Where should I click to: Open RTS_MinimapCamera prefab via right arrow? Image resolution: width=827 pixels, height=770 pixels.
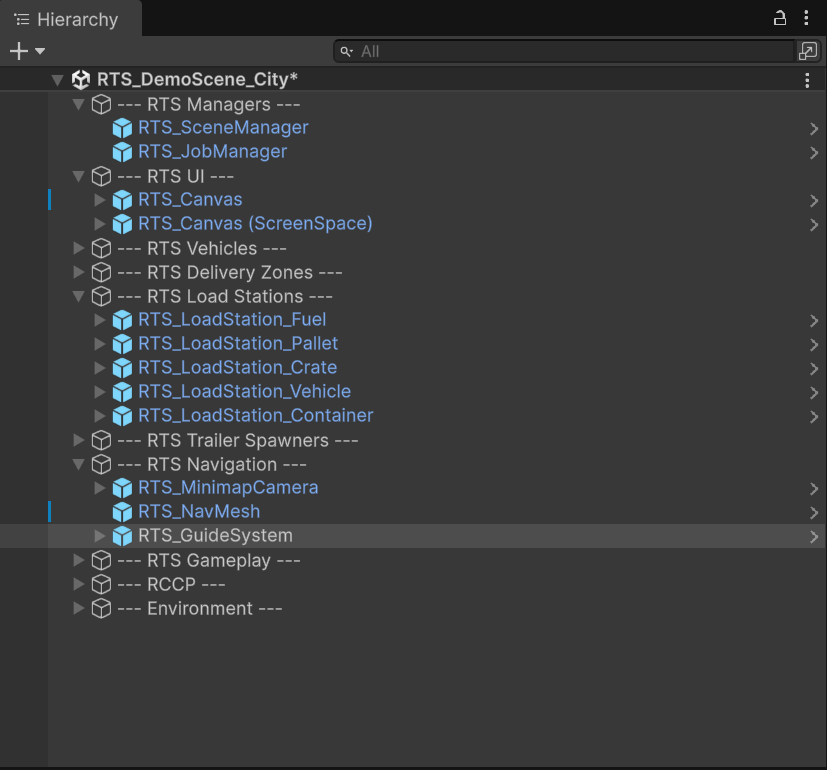coord(814,489)
